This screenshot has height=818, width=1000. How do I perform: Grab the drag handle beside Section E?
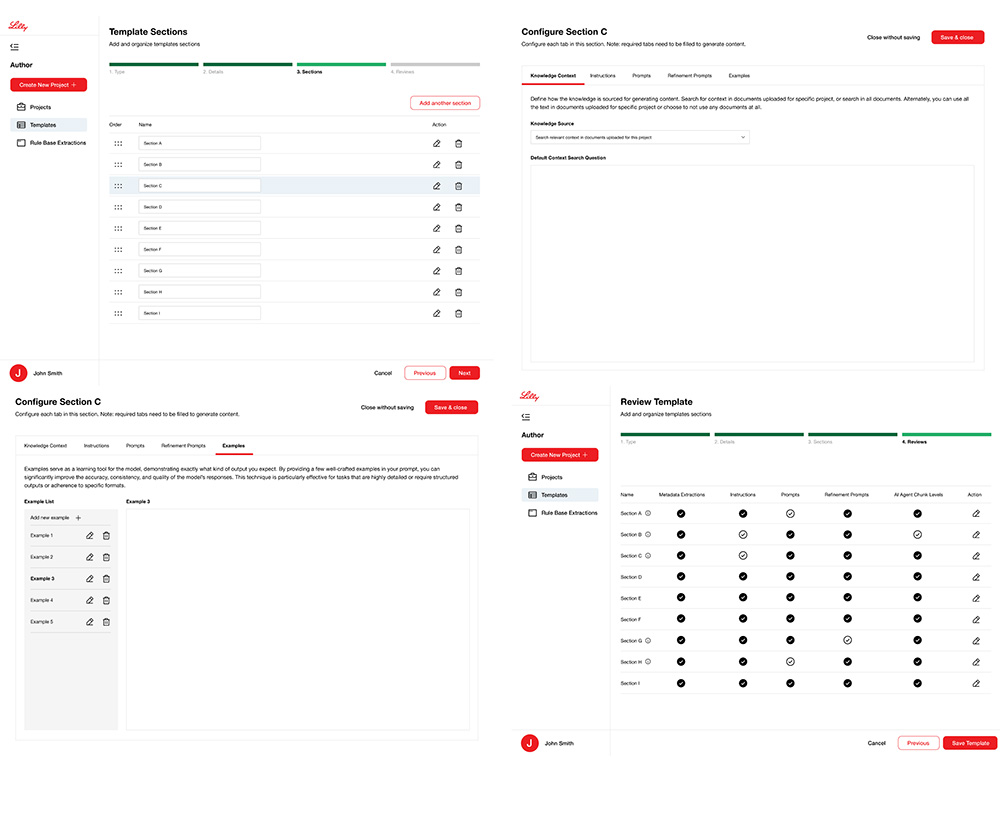[x=118, y=228]
